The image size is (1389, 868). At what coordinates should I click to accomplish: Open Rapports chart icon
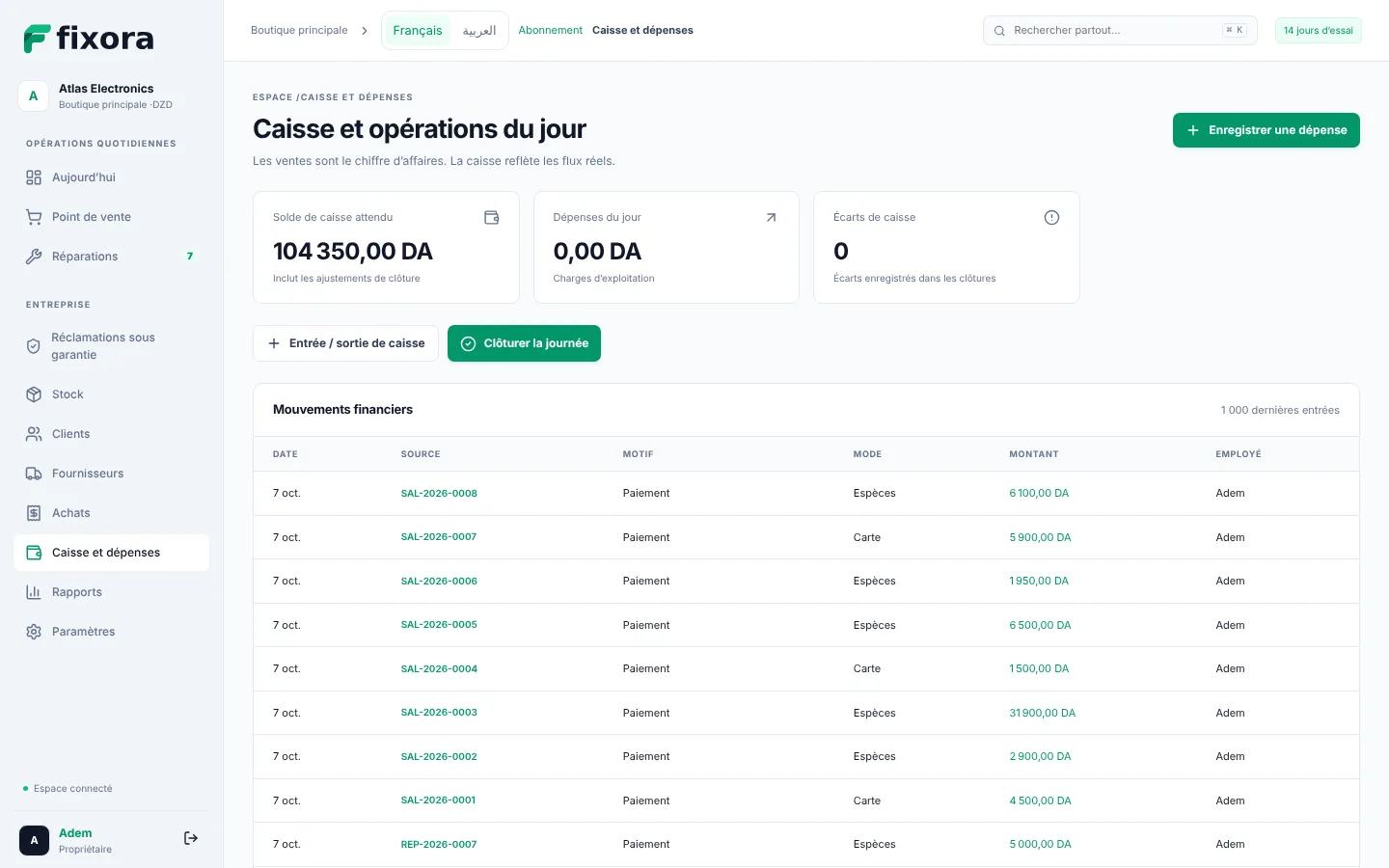(34, 592)
